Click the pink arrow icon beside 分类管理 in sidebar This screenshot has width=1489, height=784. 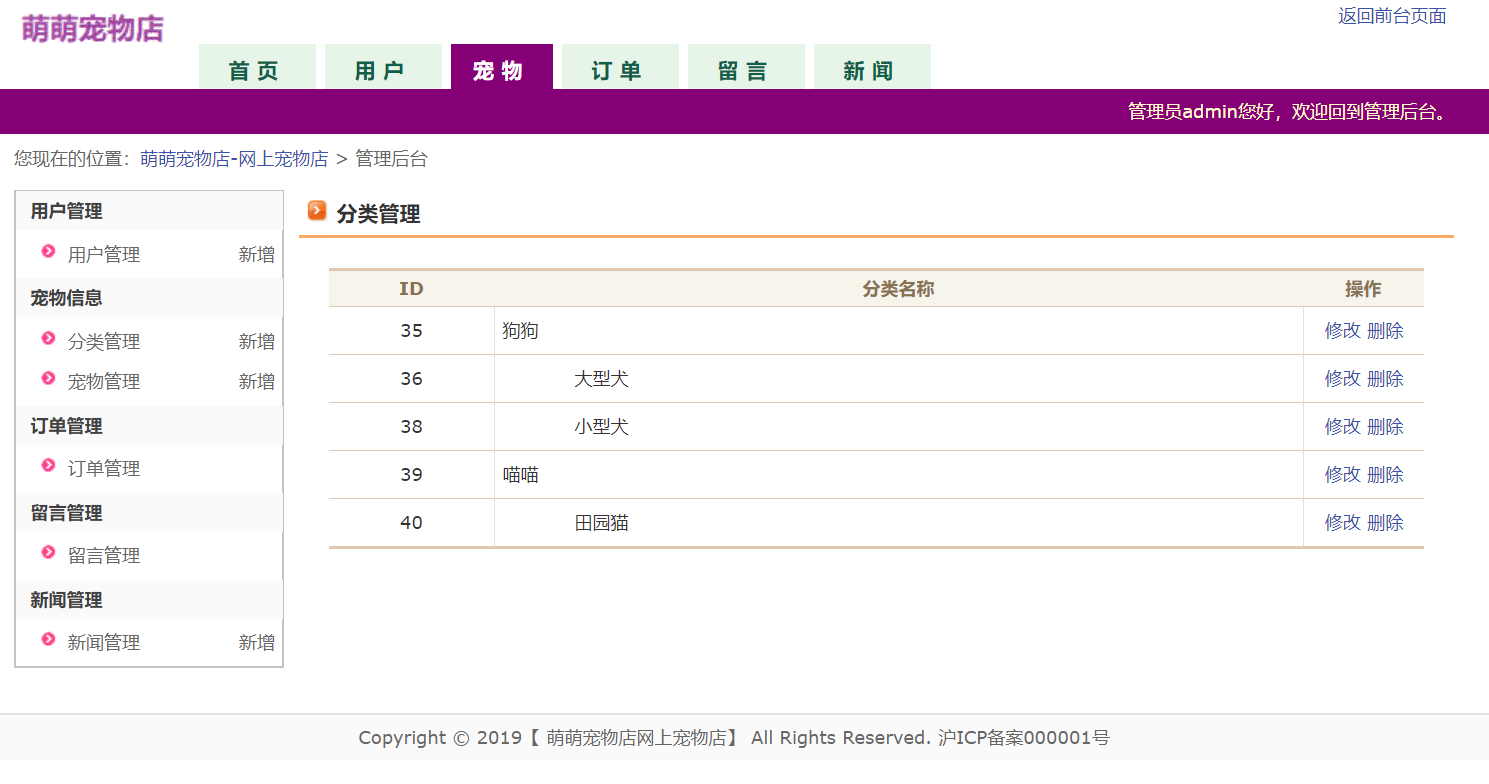(48, 340)
